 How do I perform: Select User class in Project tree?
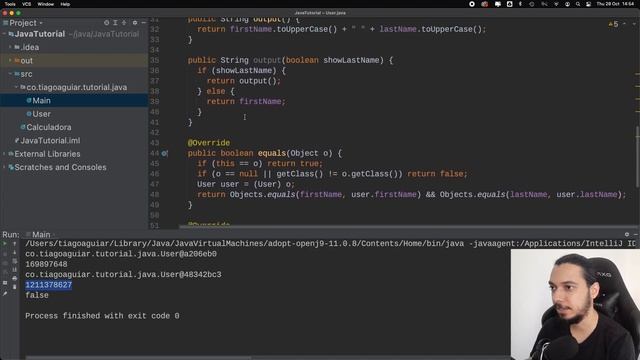pyautogui.click(x=42, y=114)
